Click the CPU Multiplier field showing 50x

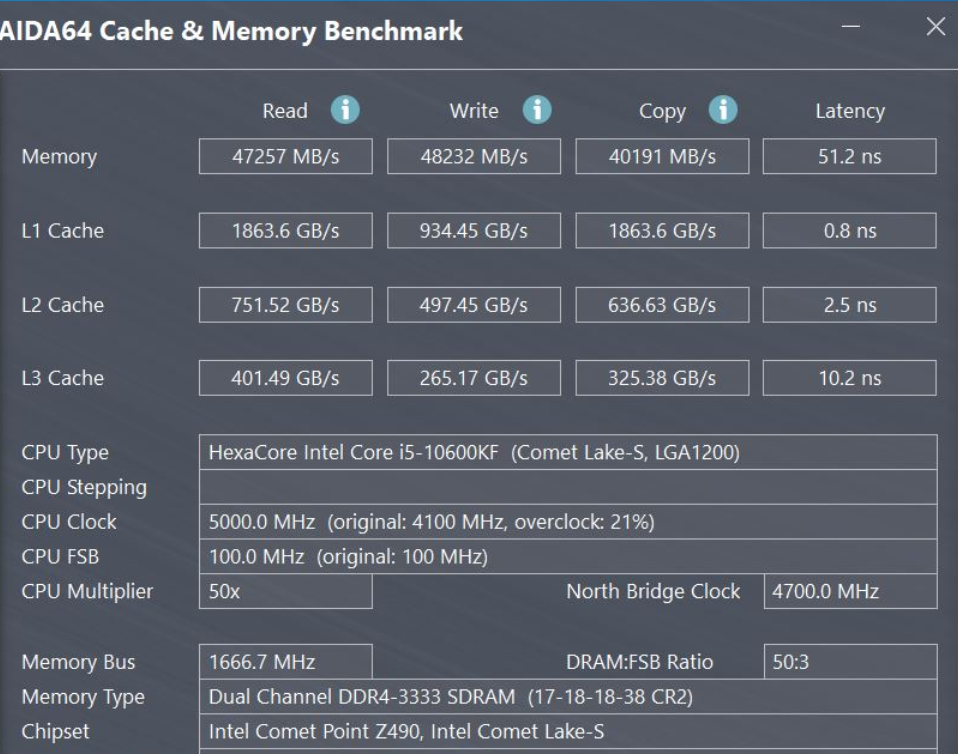pos(285,591)
